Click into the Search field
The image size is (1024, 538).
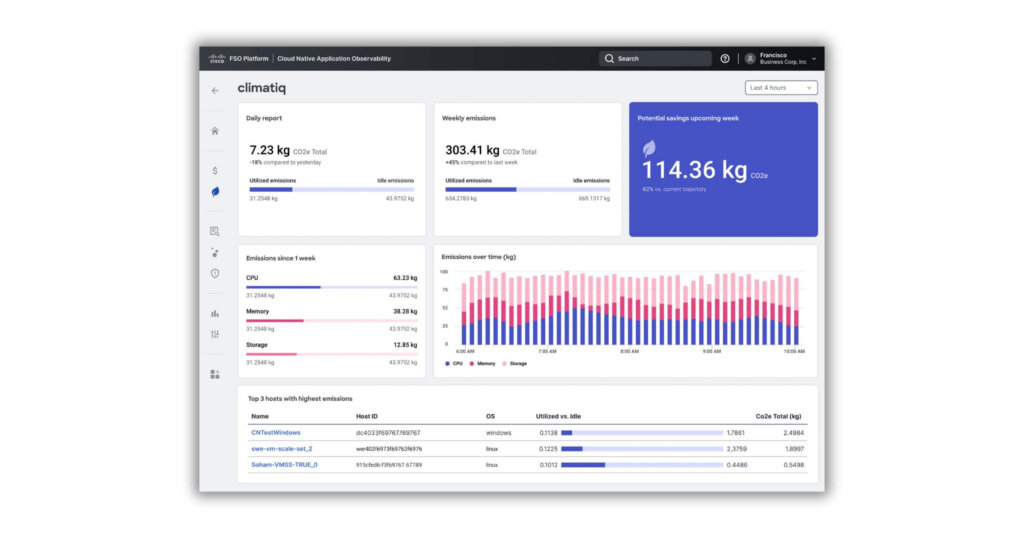coord(656,59)
